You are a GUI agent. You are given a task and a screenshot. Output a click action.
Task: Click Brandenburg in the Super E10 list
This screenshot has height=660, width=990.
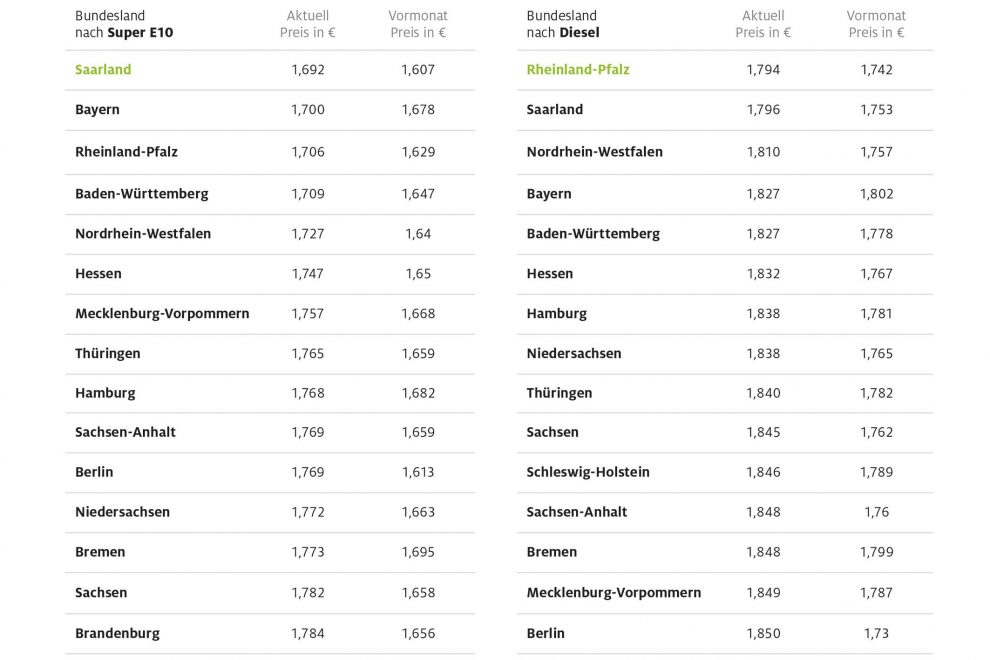(x=117, y=633)
